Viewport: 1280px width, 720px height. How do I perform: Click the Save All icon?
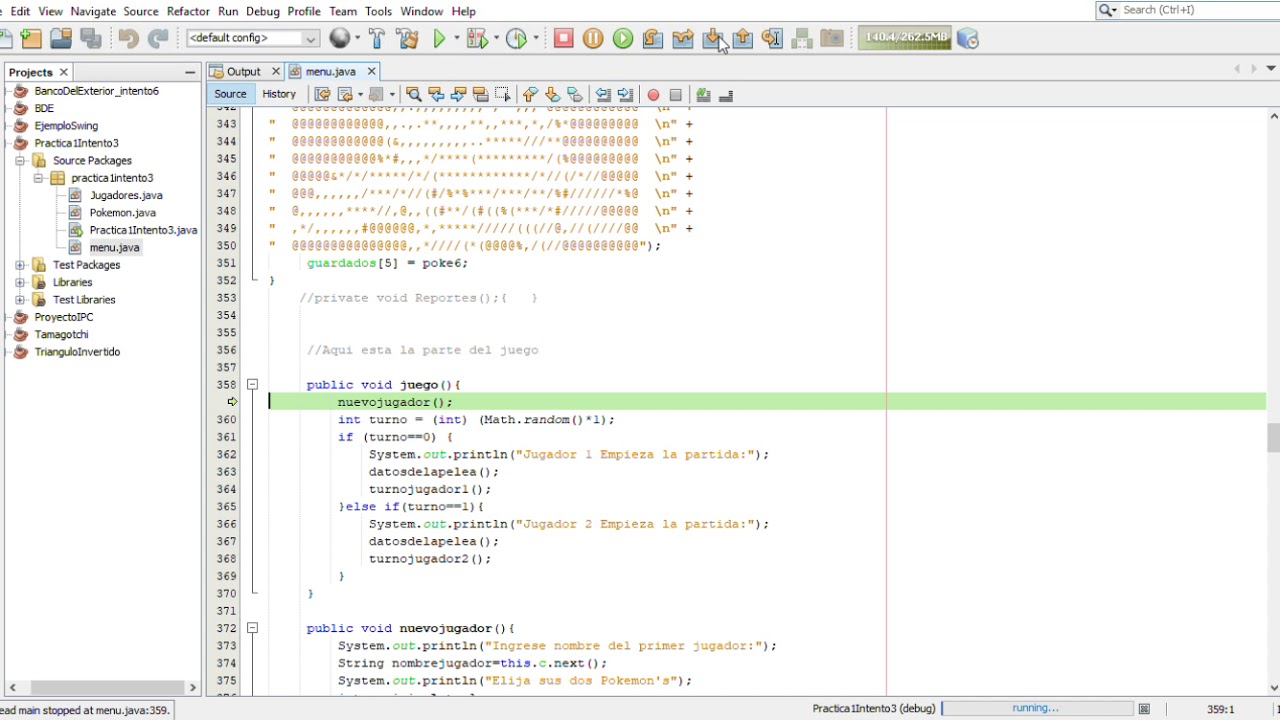91,39
